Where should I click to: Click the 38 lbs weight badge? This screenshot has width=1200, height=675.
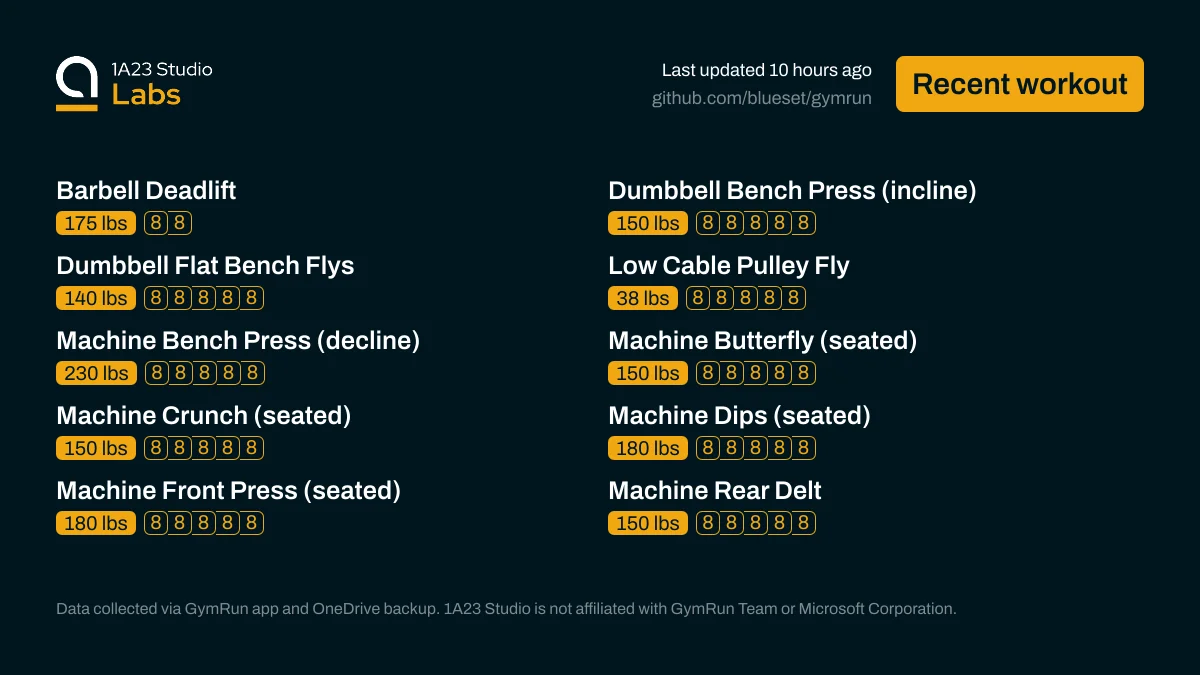pos(643,298)
